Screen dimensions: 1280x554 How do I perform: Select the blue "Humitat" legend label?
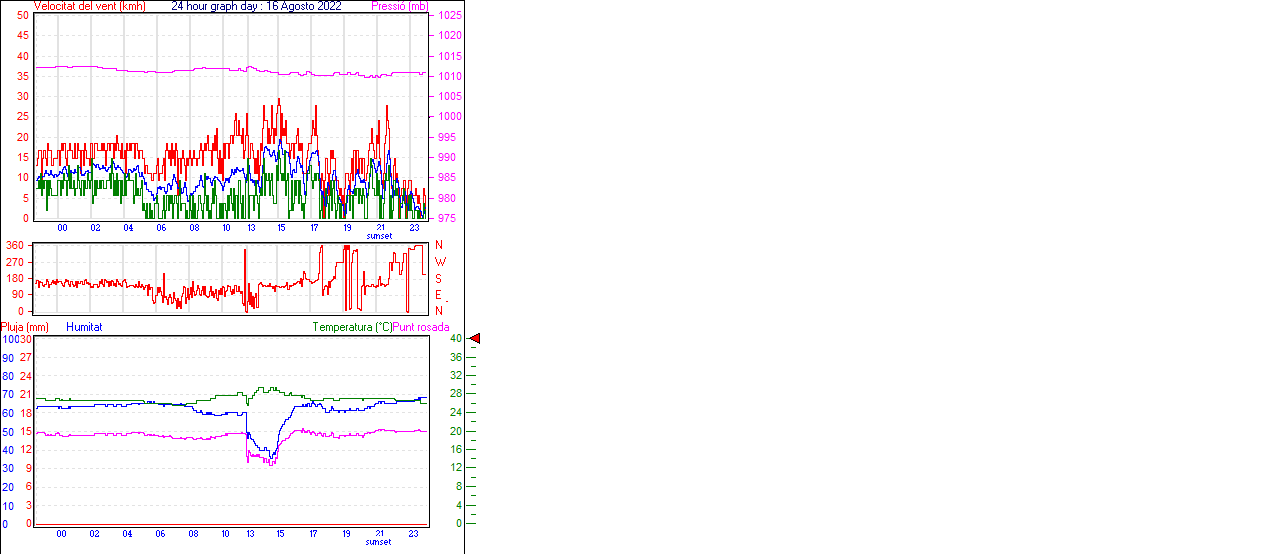[x=84, y=327]
